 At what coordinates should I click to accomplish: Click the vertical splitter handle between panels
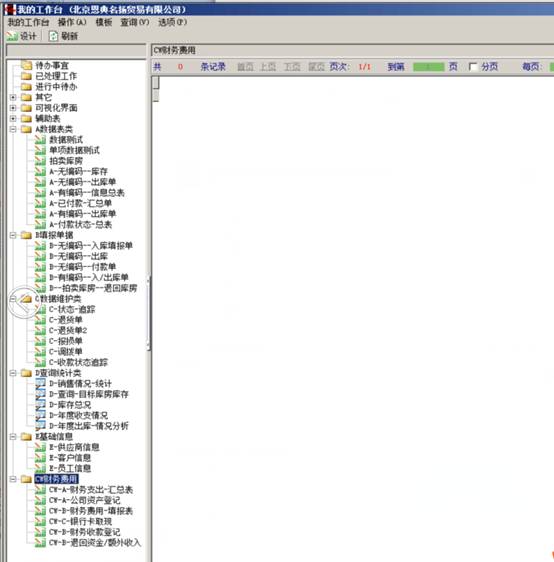tap(148, 313)
